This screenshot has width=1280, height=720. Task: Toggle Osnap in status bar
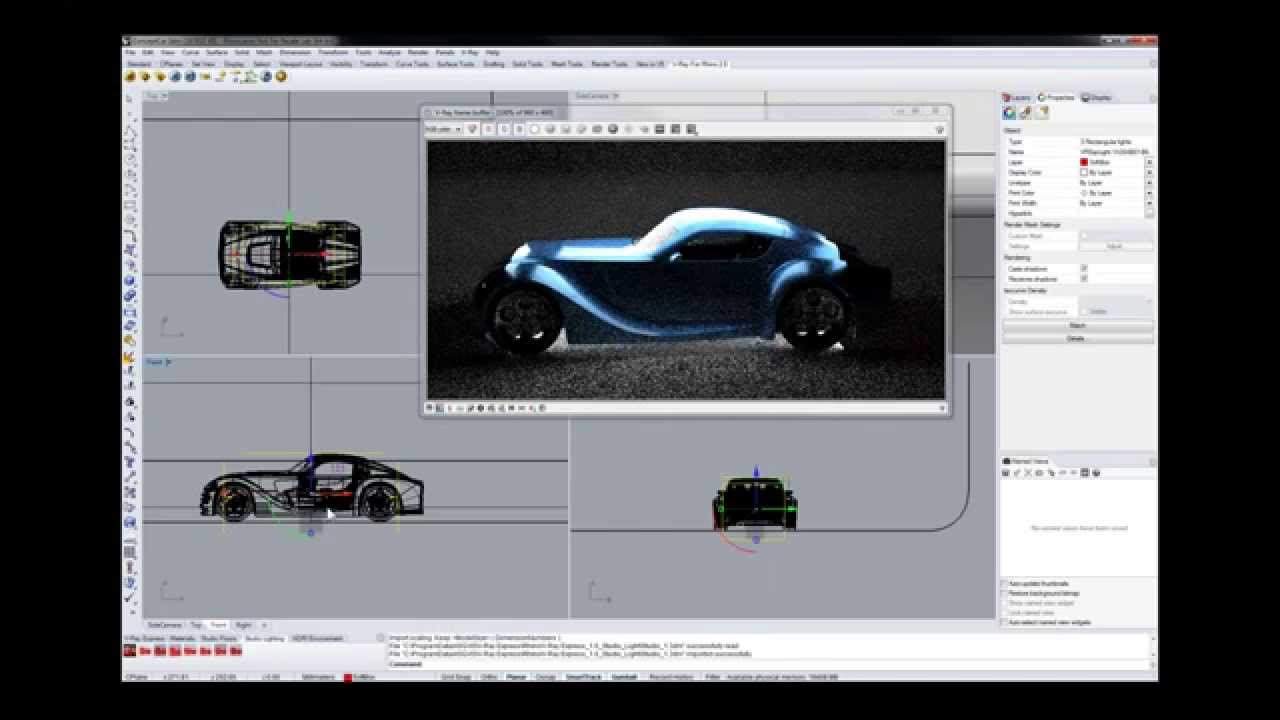545,677
